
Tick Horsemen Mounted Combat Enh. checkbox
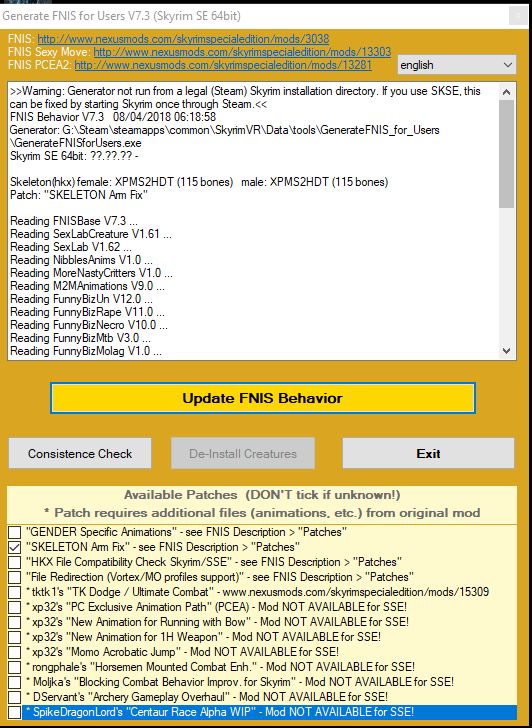(15, 667)
